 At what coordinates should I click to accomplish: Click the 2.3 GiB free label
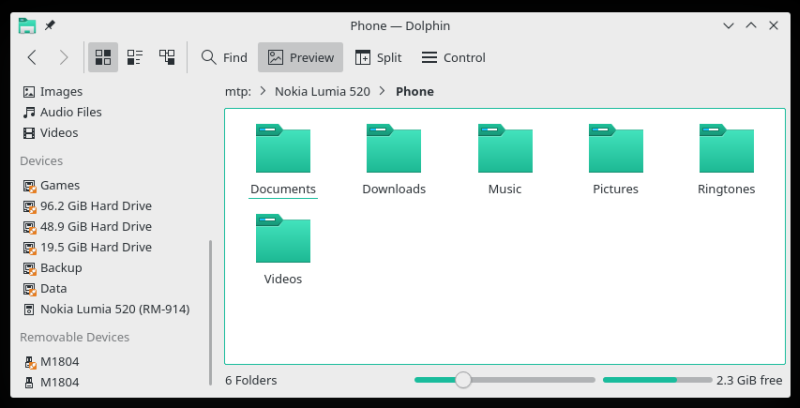pyautogui.click(x=749, y=380)
